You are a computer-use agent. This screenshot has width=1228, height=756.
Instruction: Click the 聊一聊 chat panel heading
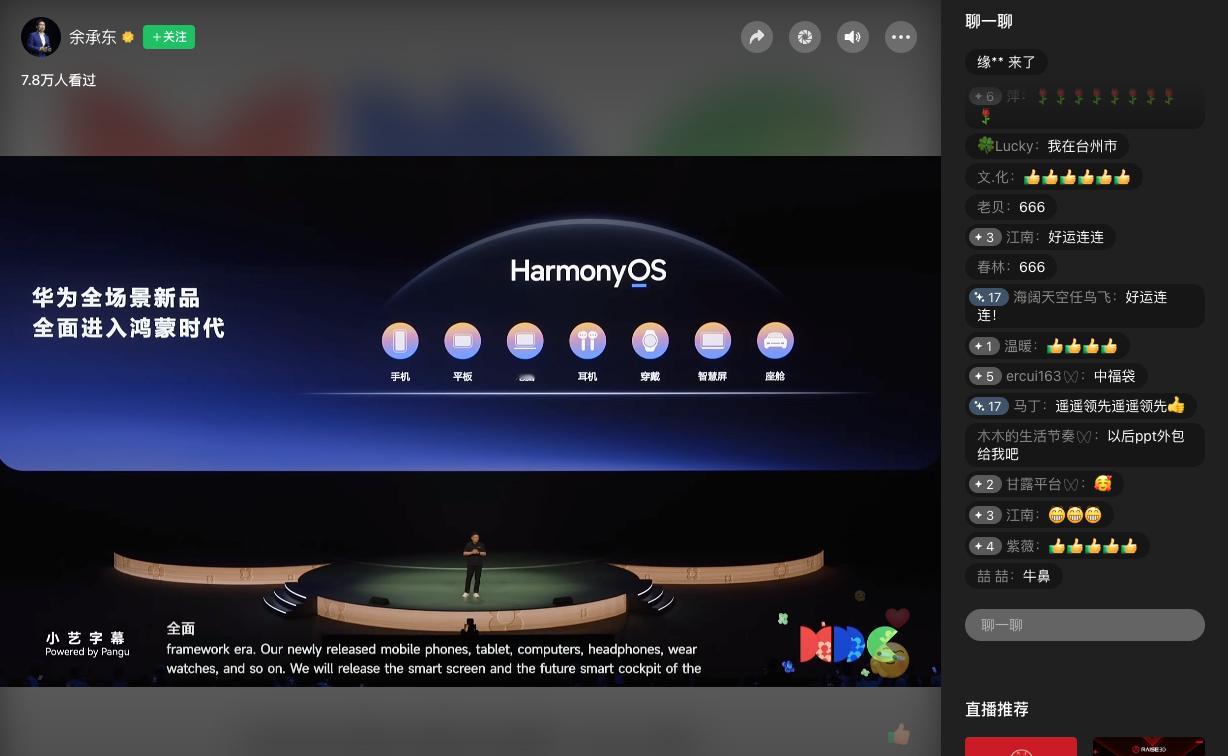click(x=989, y=21)
